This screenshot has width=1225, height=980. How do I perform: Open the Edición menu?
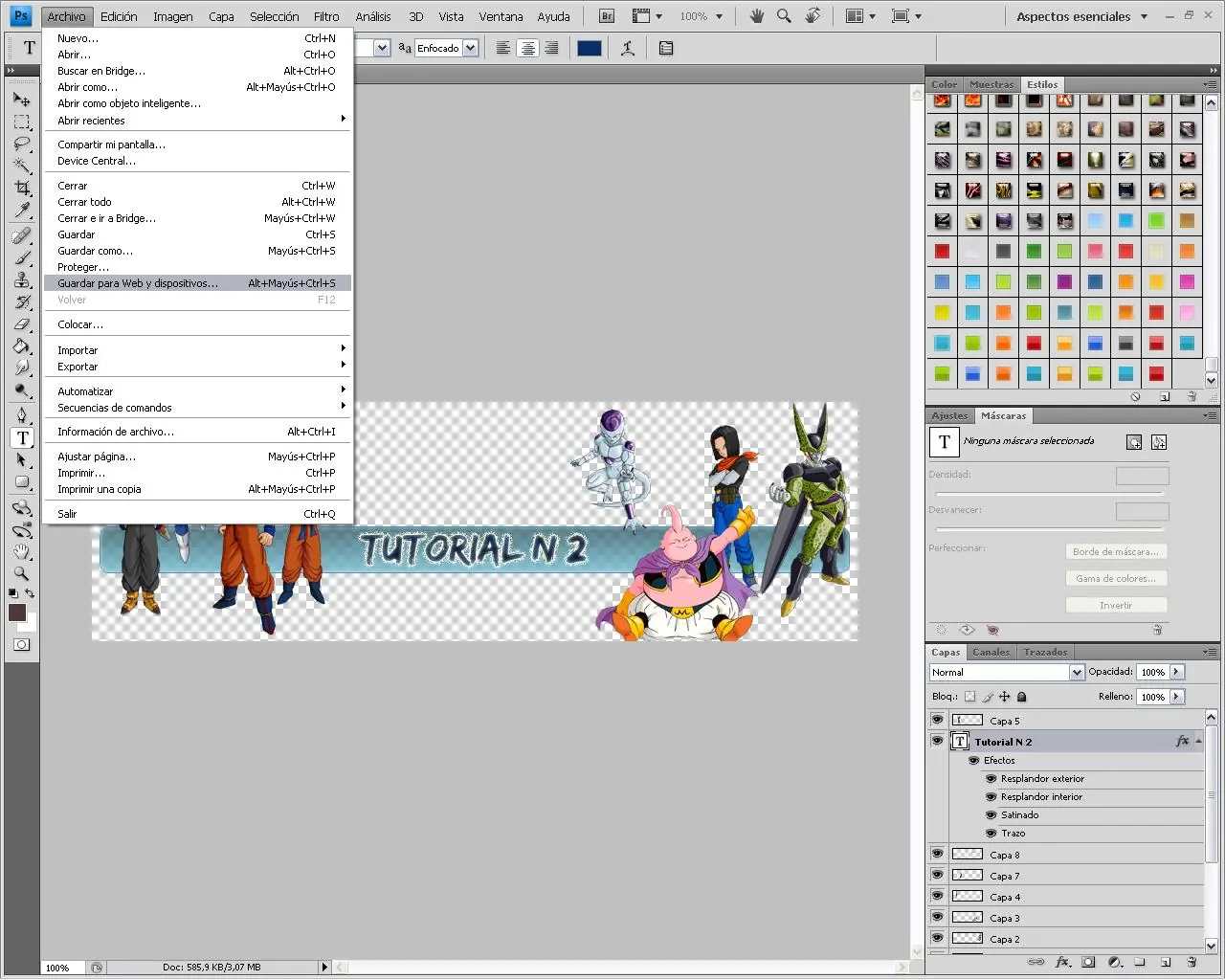[119, 16]
